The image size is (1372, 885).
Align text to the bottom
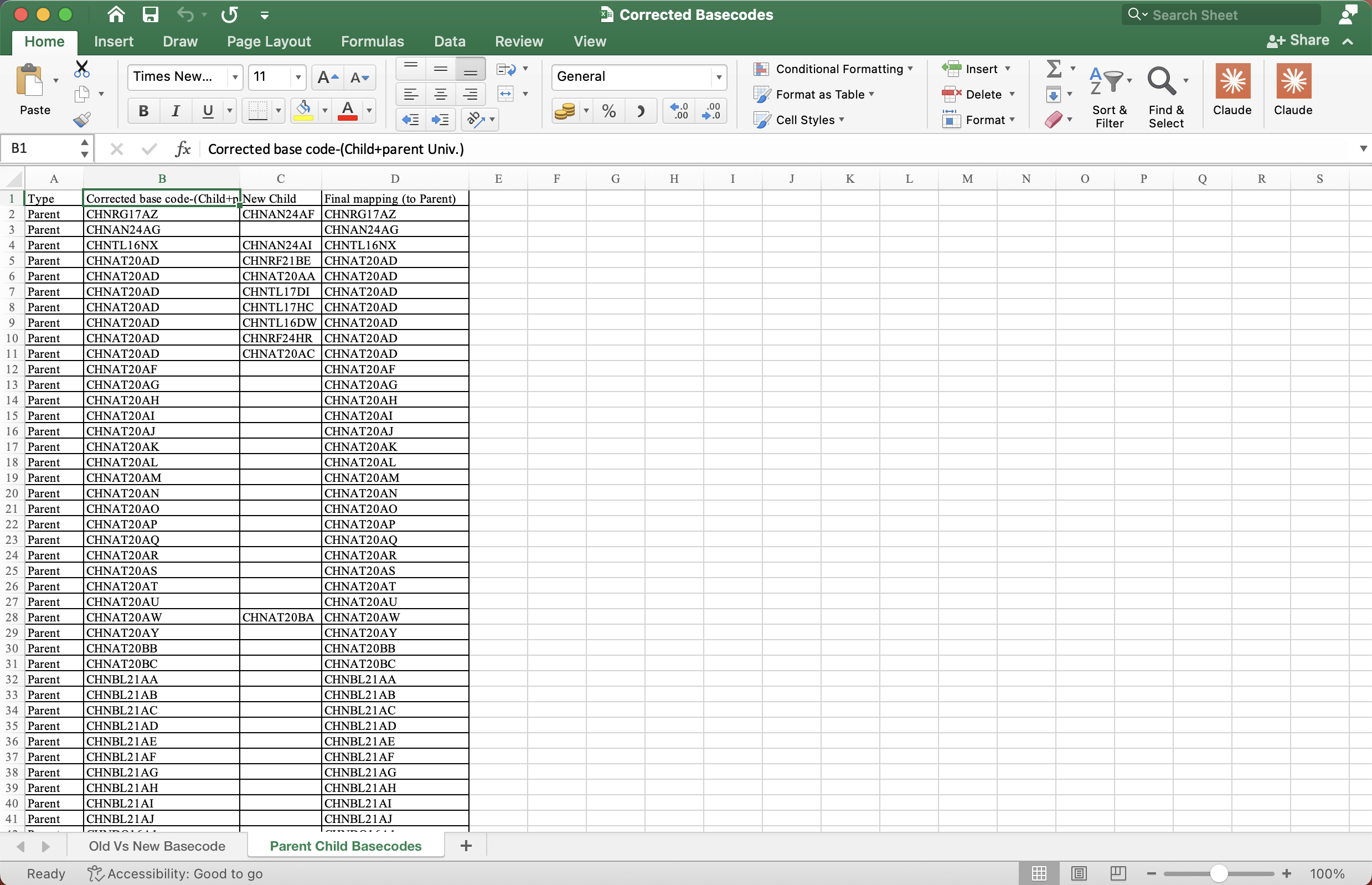pyautogui.click(x=471, y=69)
